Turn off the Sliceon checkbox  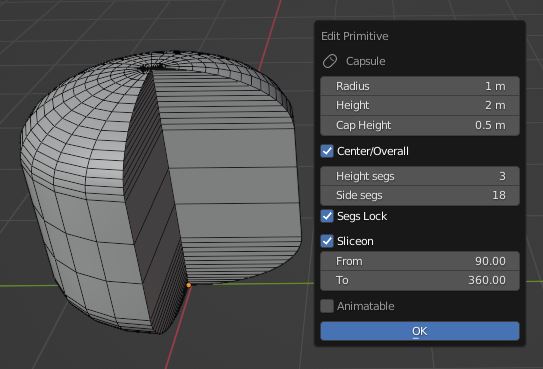(x=327, y=241)
